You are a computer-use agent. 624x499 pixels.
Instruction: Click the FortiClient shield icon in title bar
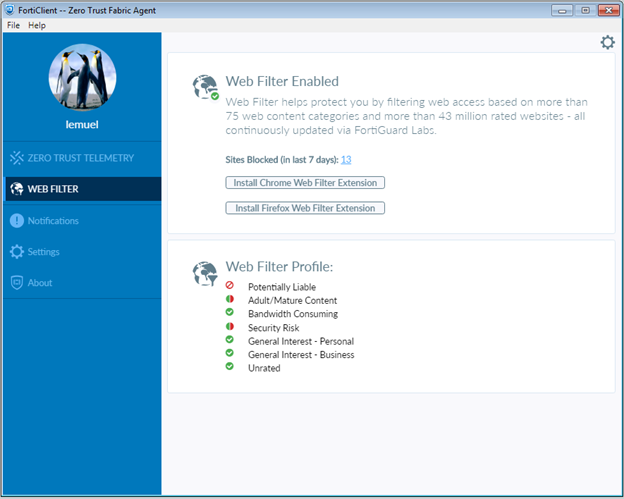tap(10, 10)
